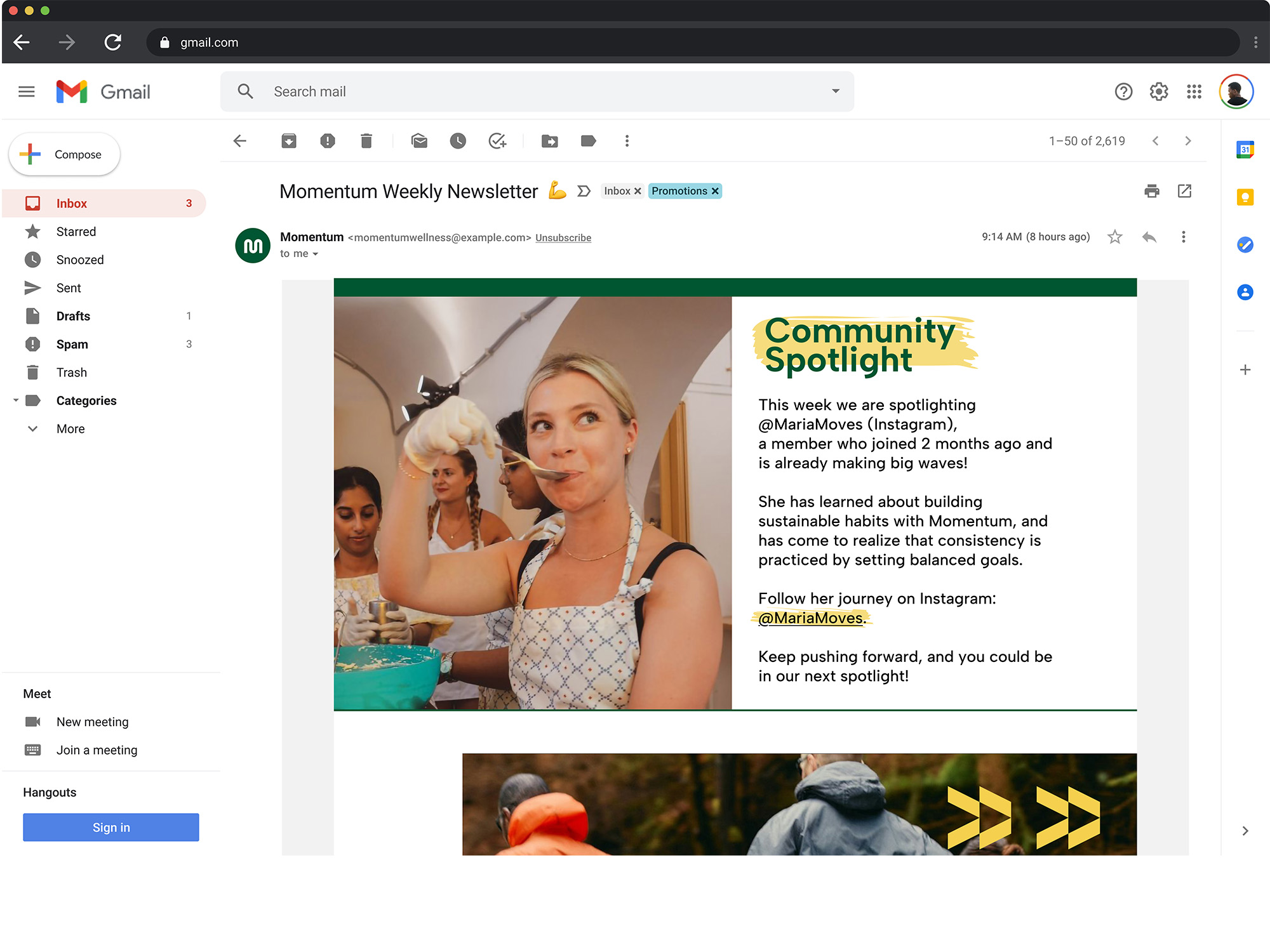Delete the email with the trash icon
This screenshot has width=1270, height=952.
pos(366,141)
